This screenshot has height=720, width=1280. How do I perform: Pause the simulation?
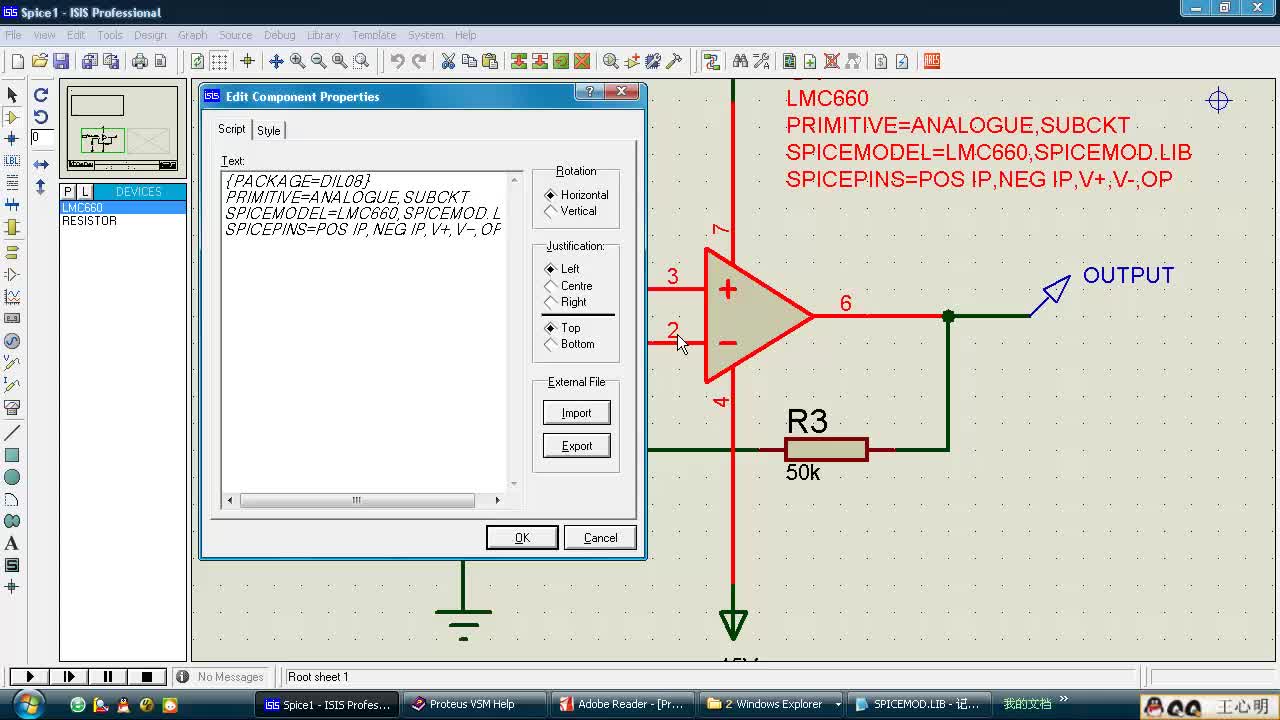coord(108,677)
